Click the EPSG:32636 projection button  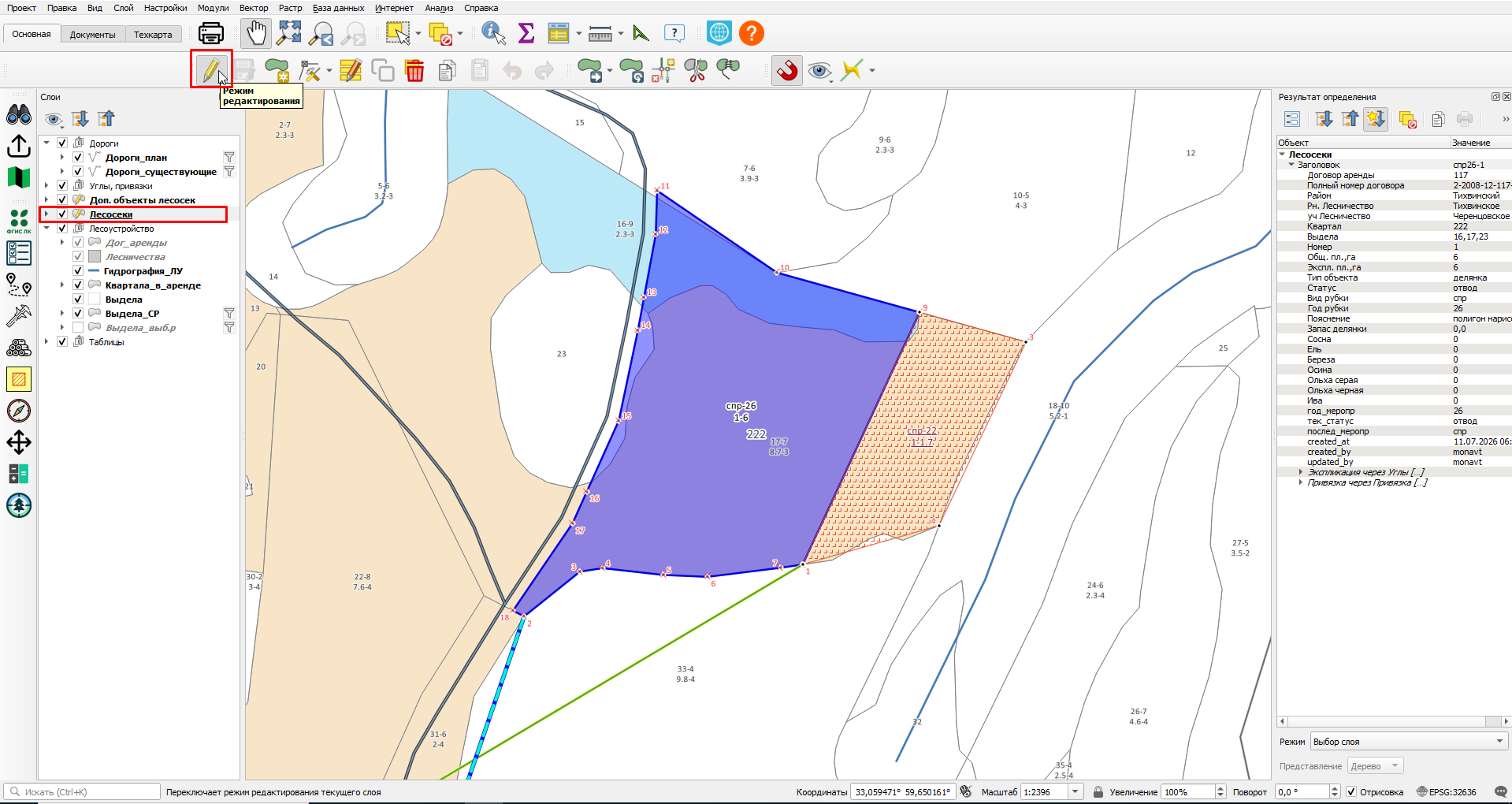coord(1447,792)
